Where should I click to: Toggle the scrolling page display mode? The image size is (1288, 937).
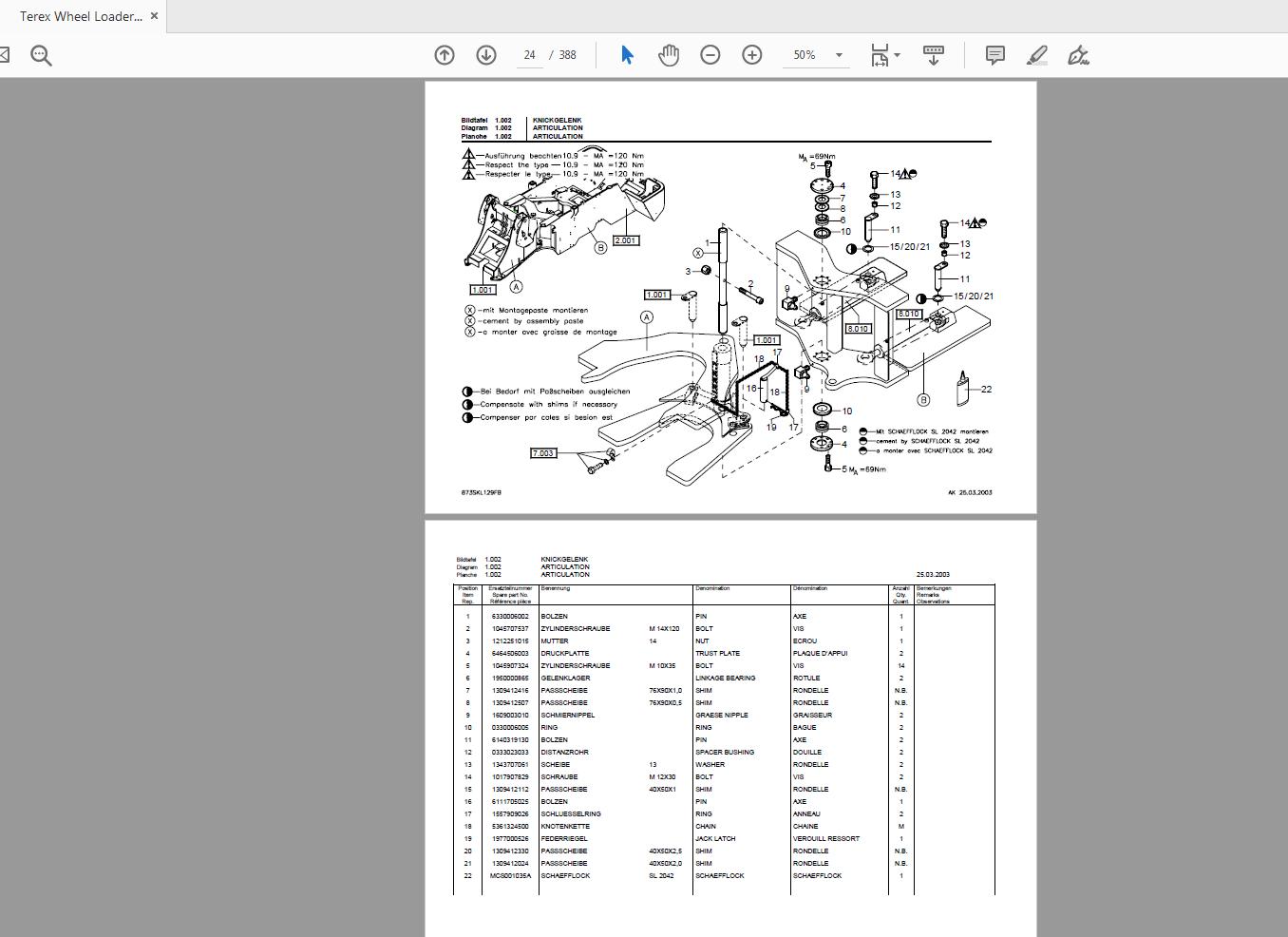[934, 54]
